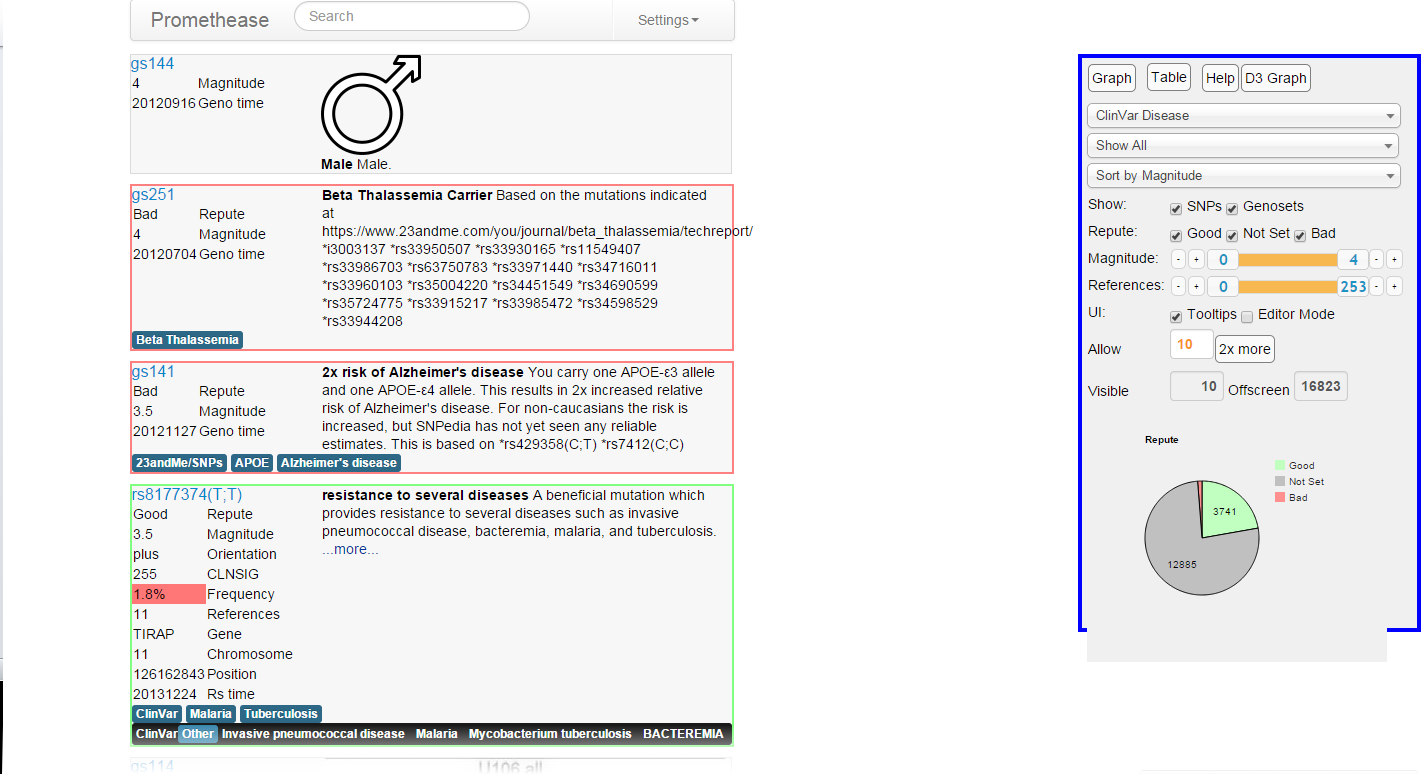Click the Malaria tag on rs8177374
The image size is (1426, 774).
(x=210, y=714)
